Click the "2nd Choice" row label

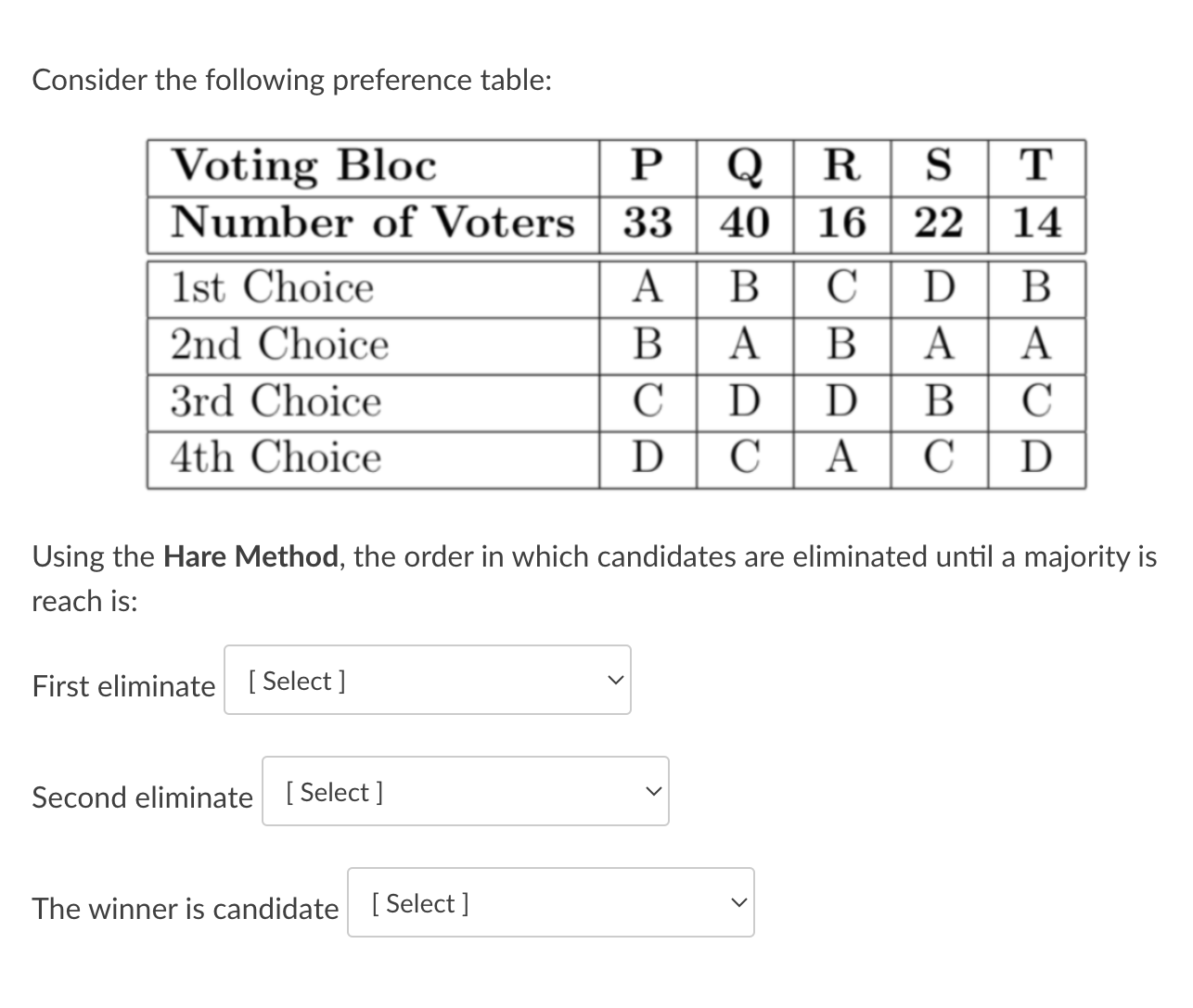(x=279, y=344)
